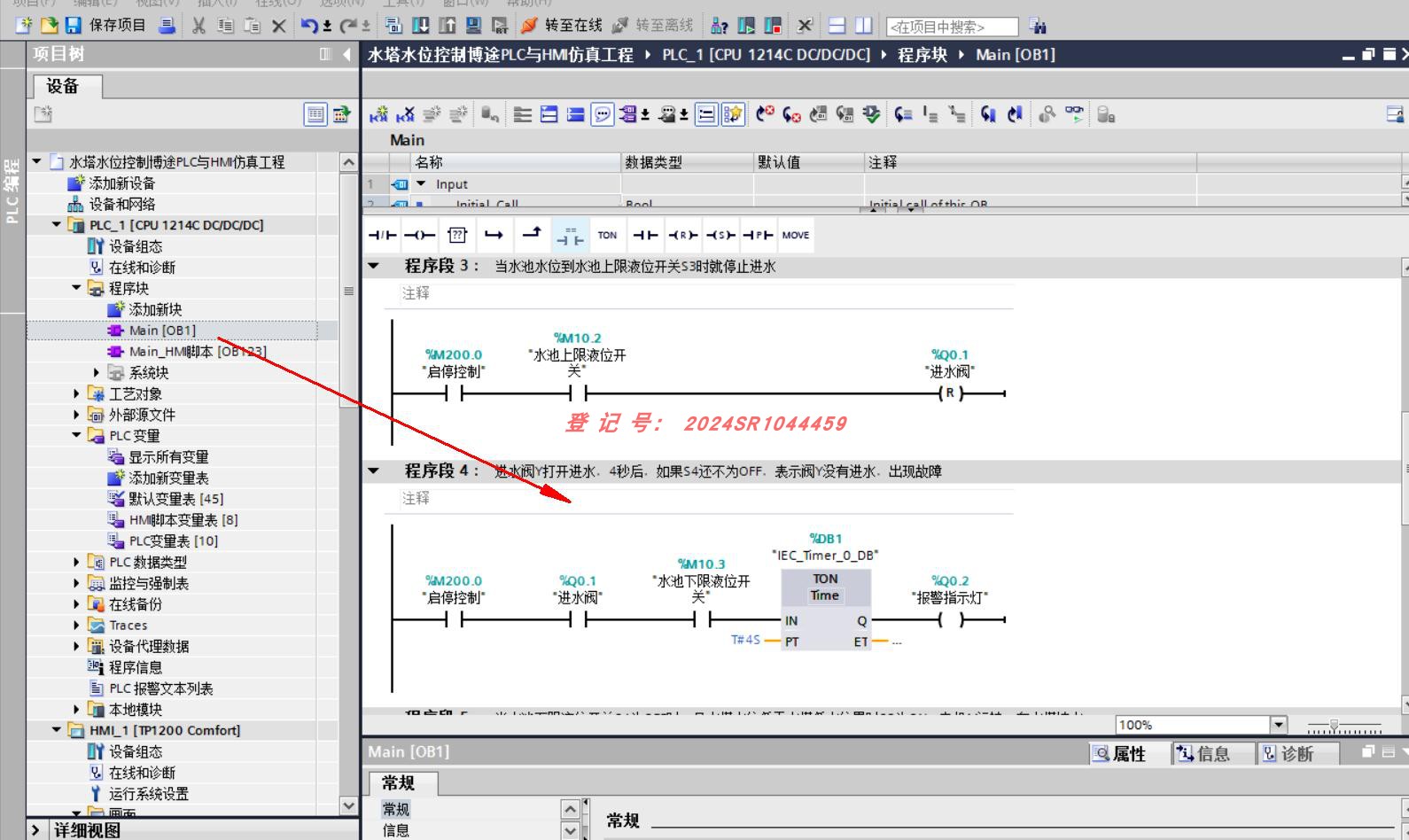The image size is (1409, 840).
Task: Expand the 系统块 folder
Action: coord(97,372)
